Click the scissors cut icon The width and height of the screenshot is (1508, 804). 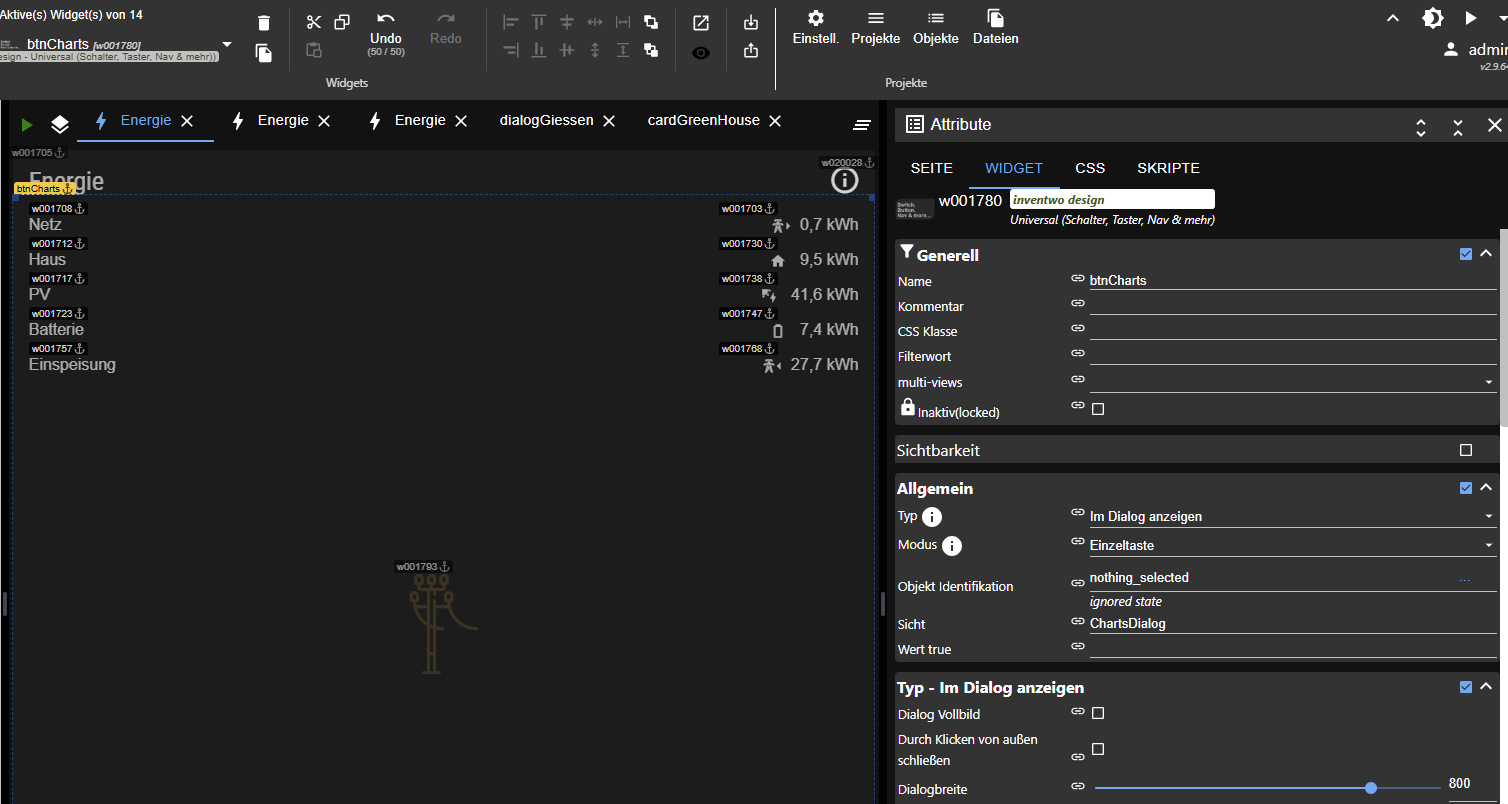point(314,22)
